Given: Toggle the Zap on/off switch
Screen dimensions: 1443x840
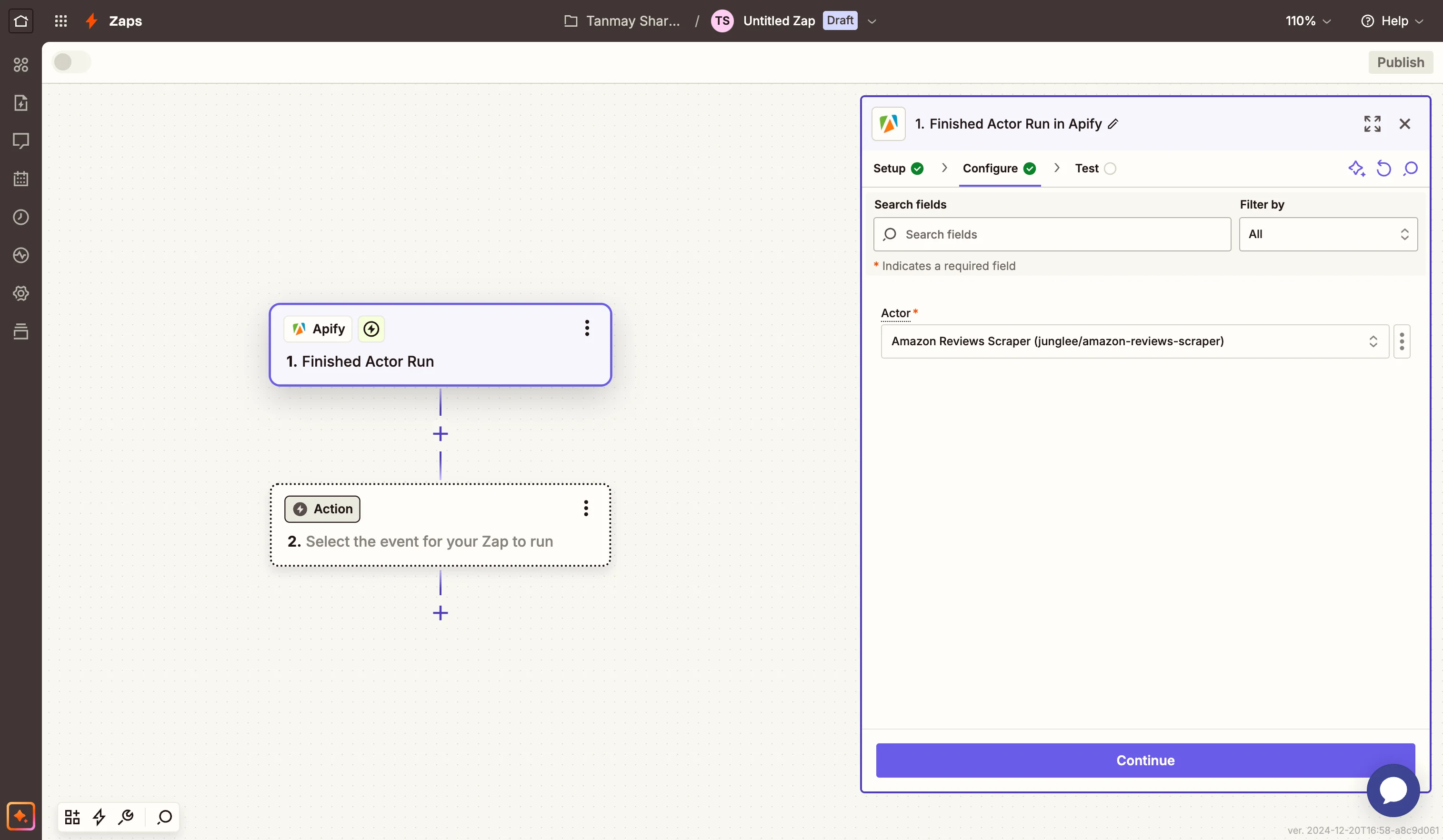Looking at the screenshot, I should 71,62.
